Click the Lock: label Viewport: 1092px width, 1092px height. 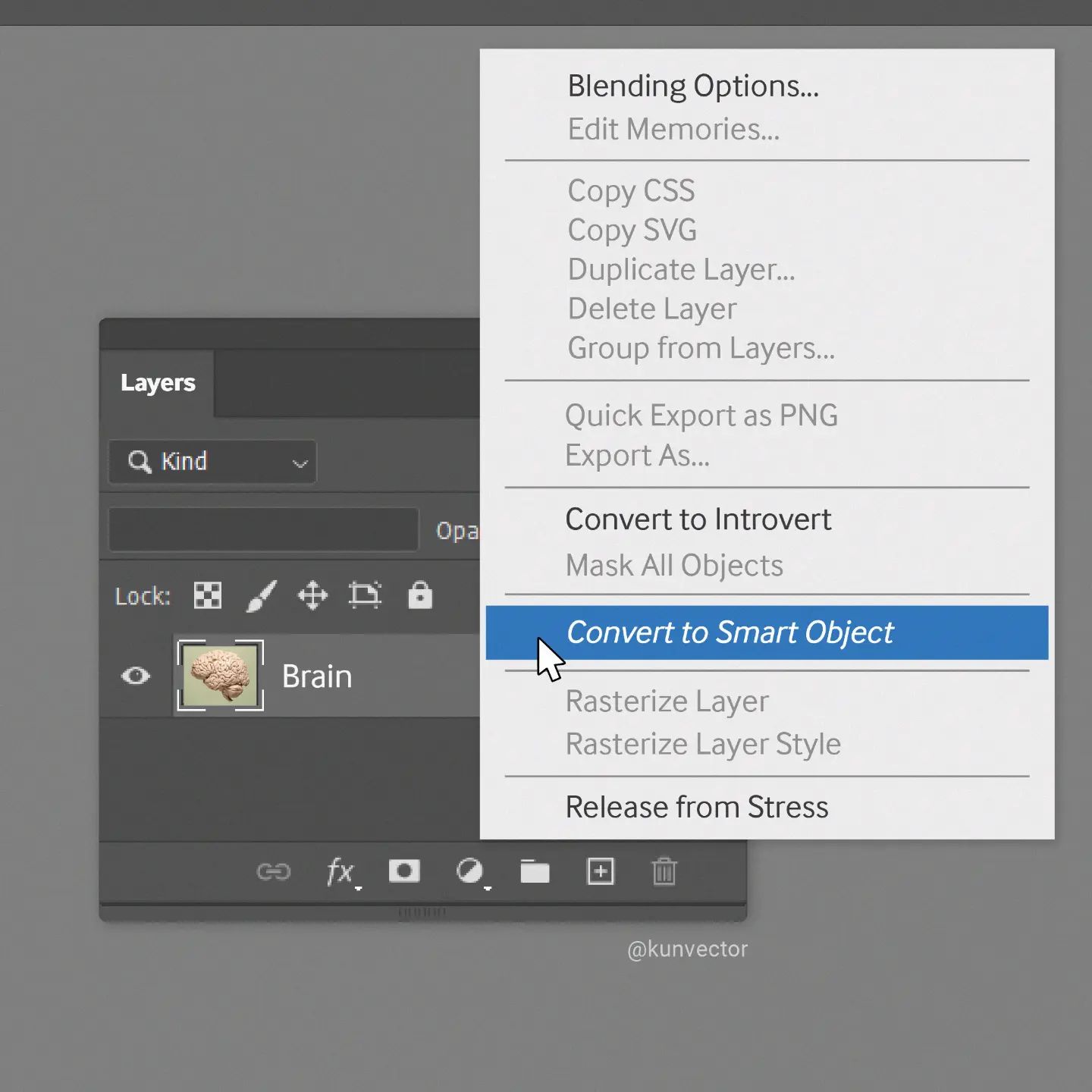pos(143,597)
